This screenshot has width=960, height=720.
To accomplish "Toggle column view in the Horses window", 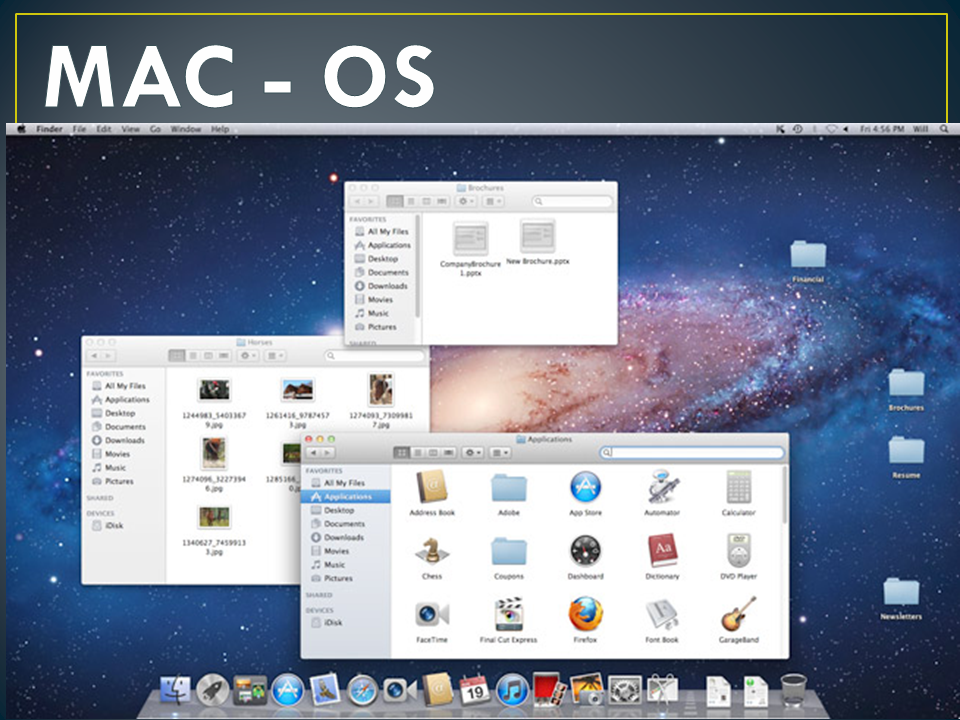I will (x=210, y=354).
